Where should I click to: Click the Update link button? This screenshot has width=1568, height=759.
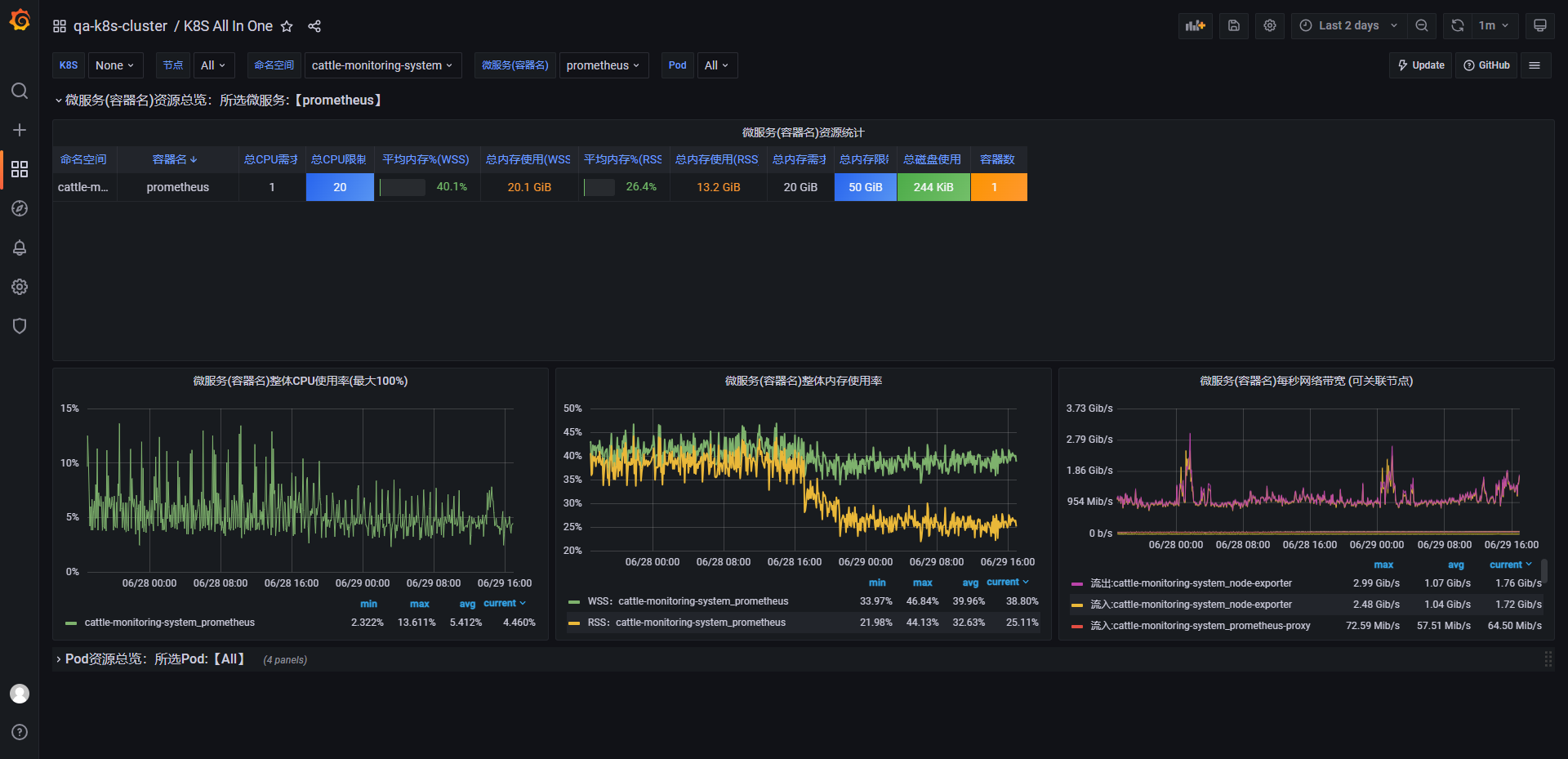(x=1421, y=65)
